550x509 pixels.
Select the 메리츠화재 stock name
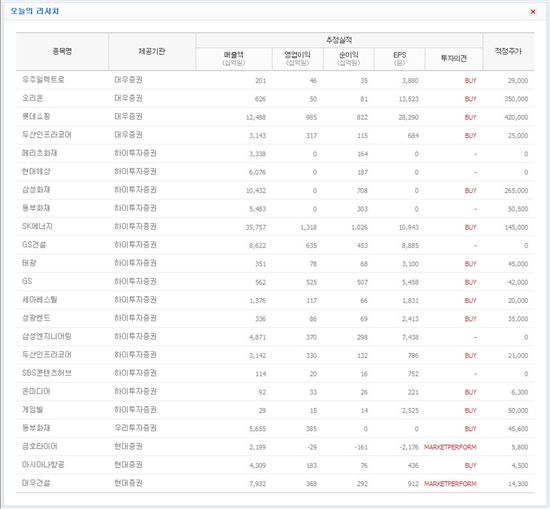pyautogui.click(x=39, y=153)
